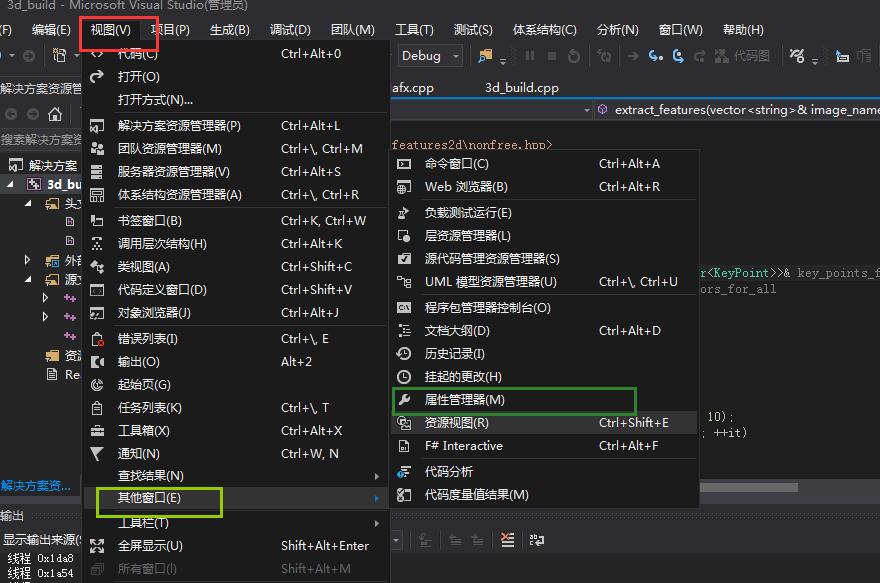
Task: Click the 服务器资源管理器 menu icon
Action: (x=97, y=172)
